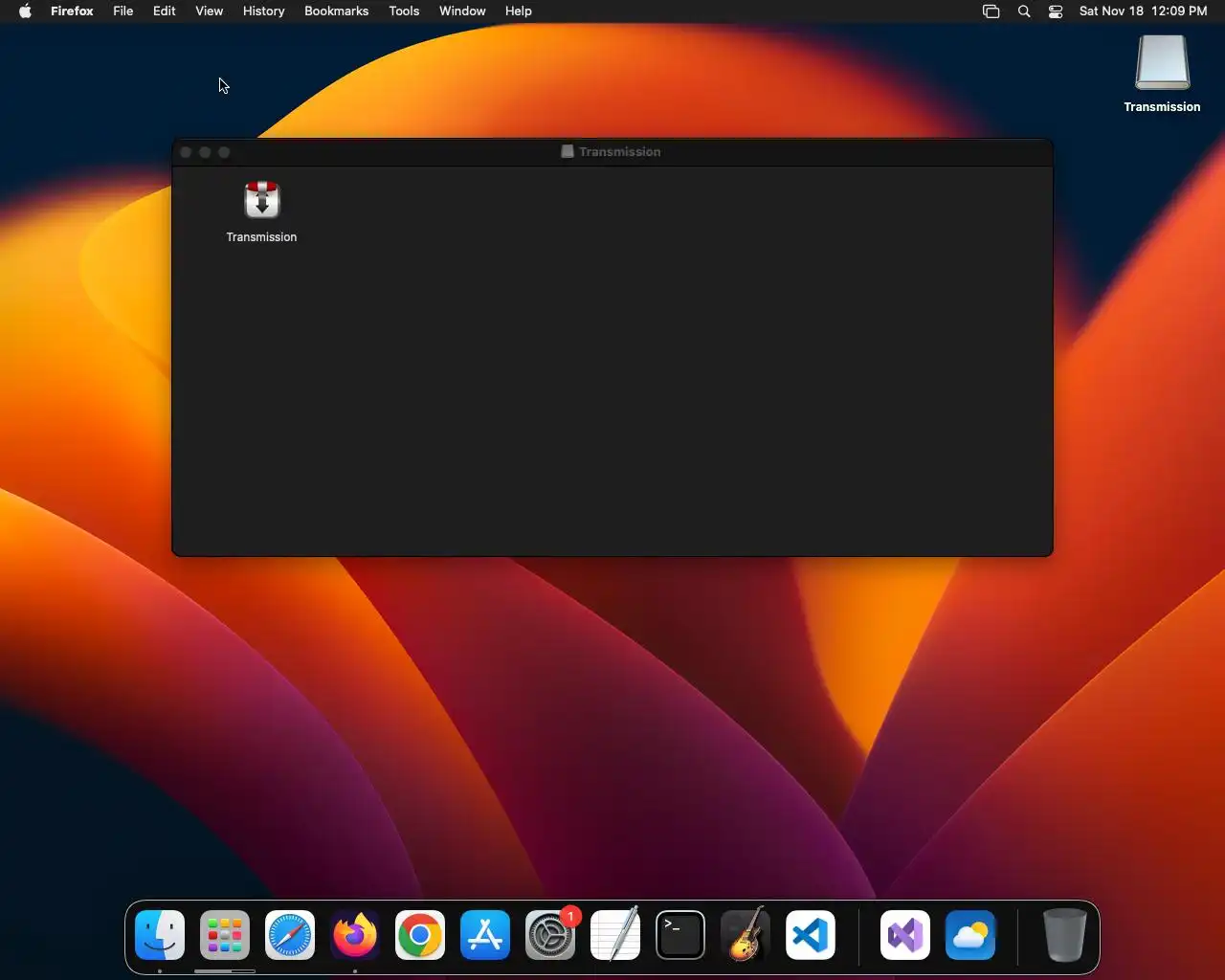Open the View menu
Image resolution: width=1225 pixels, height=980 pixels.
[x=210, y=11]
